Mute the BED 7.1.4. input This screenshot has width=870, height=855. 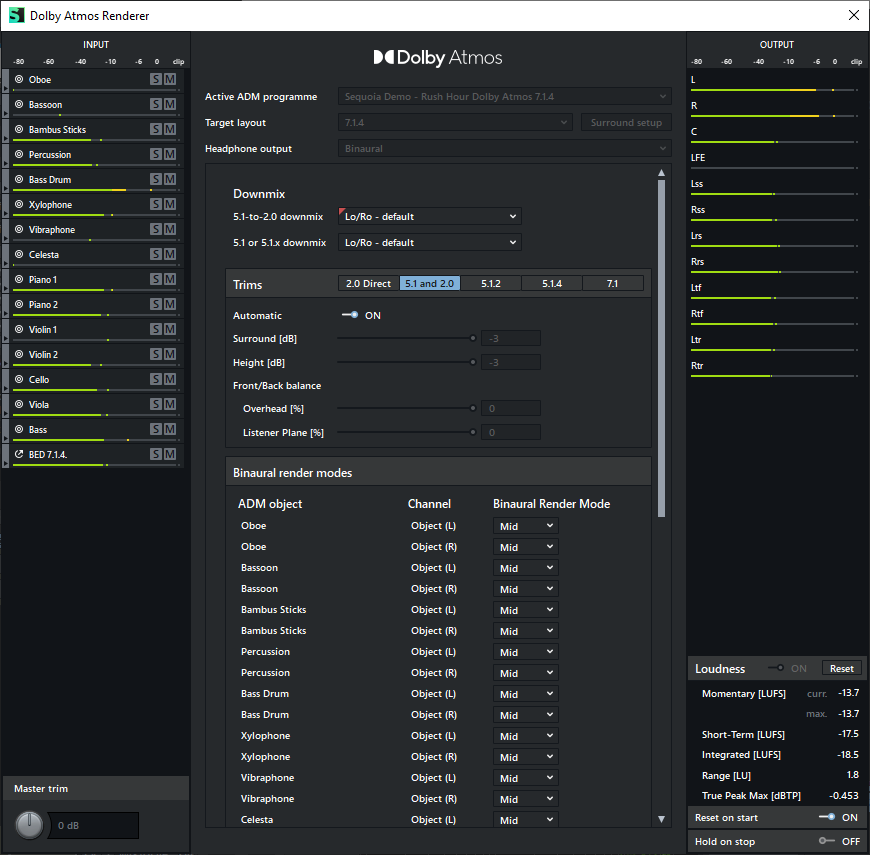pyautogui.click(x=170, y=455)
